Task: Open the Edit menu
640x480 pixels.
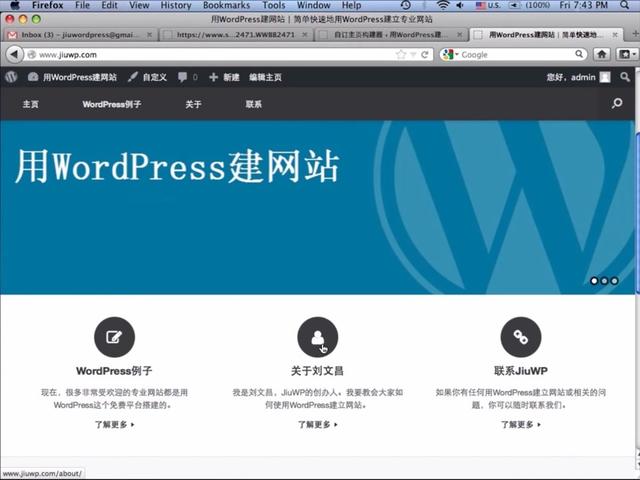Action: pyautogui.click(x=109, y=5)
